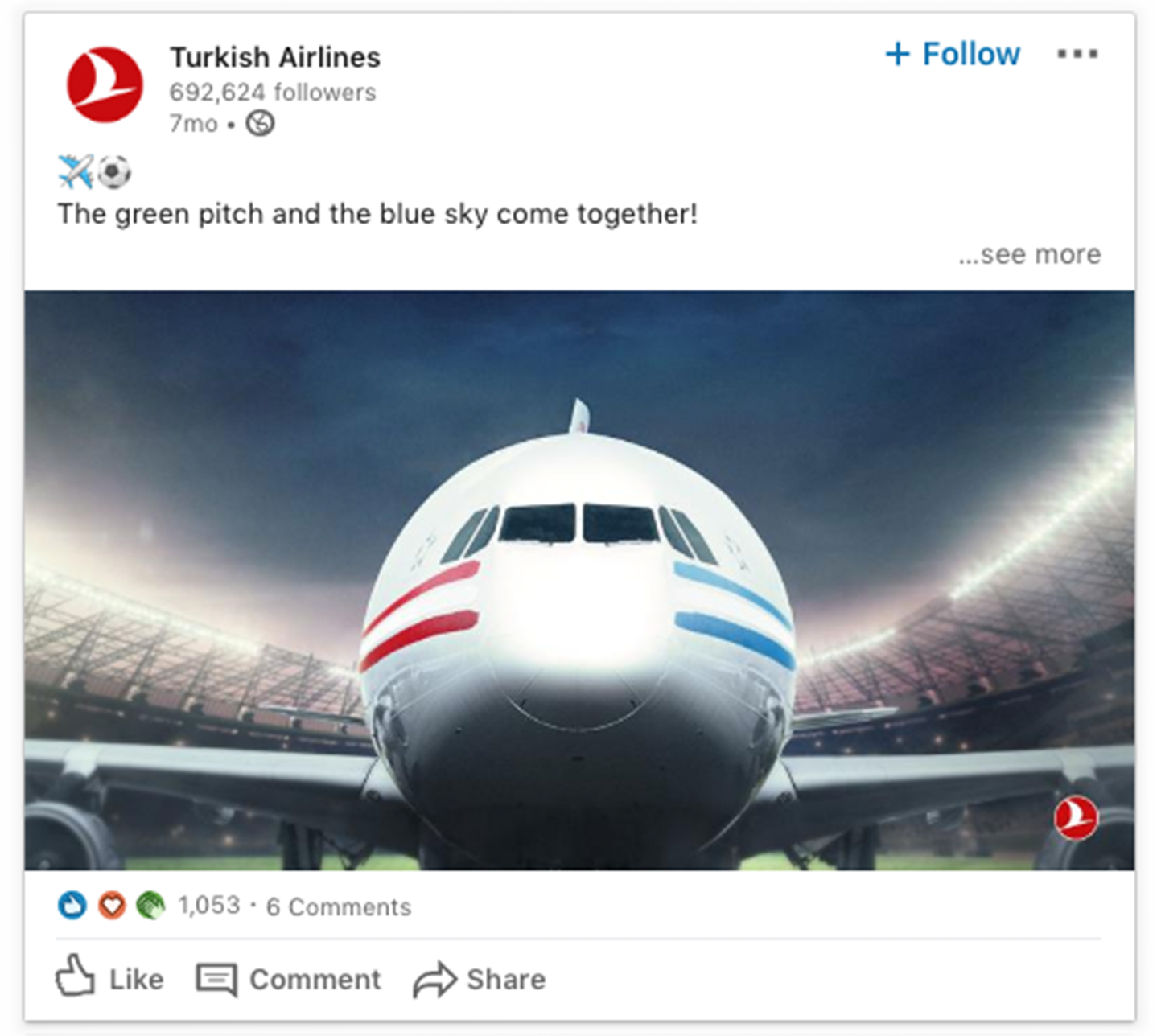Expand post text with see more
Screen dimensions: 1157x1036
click(1029, 254)
